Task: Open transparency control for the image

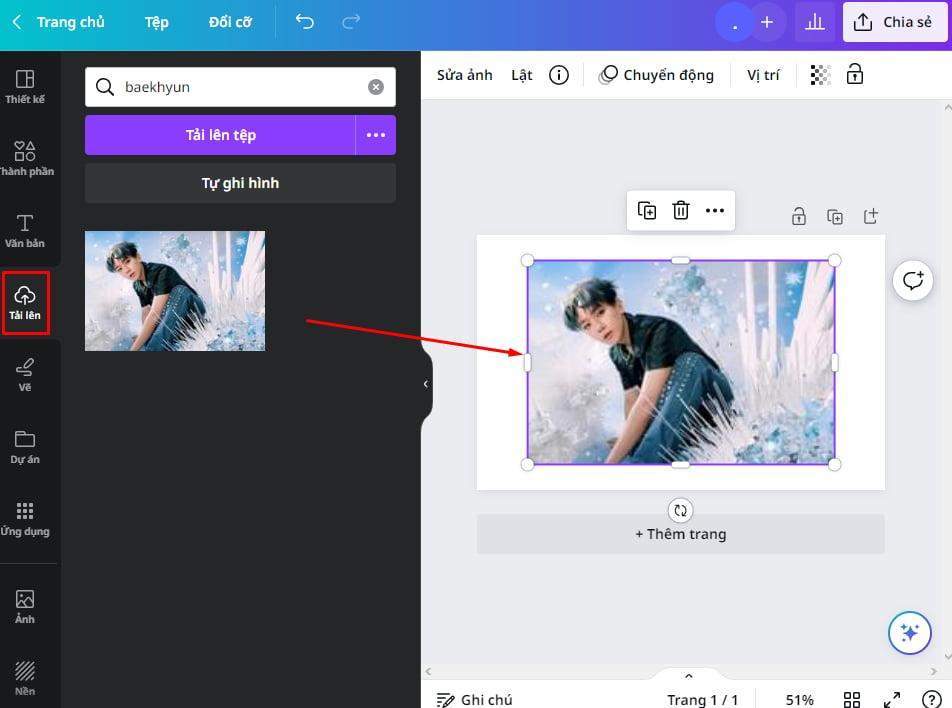Action: [819, 74]
